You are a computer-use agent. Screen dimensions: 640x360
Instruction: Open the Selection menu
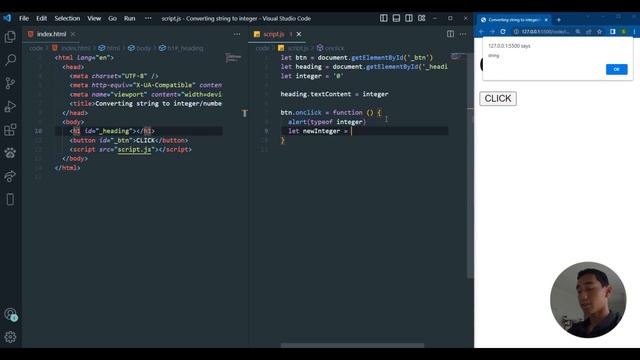[67, 18]
